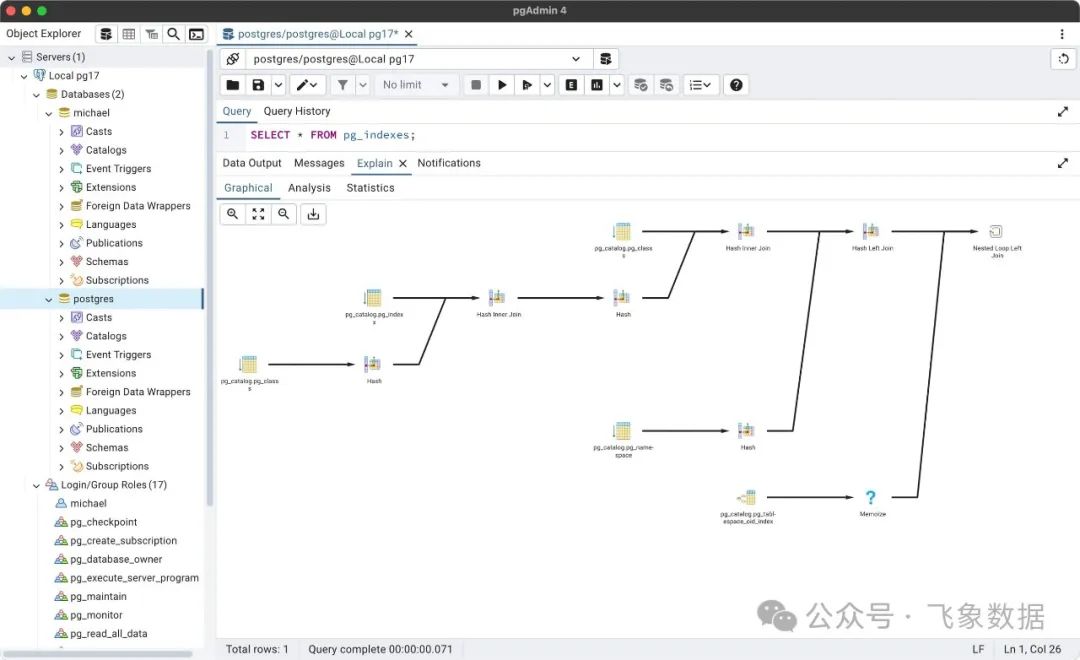Viewport: 1080px width, 660px height.
Task: Close the Explain tab
Action: (403, 163)
